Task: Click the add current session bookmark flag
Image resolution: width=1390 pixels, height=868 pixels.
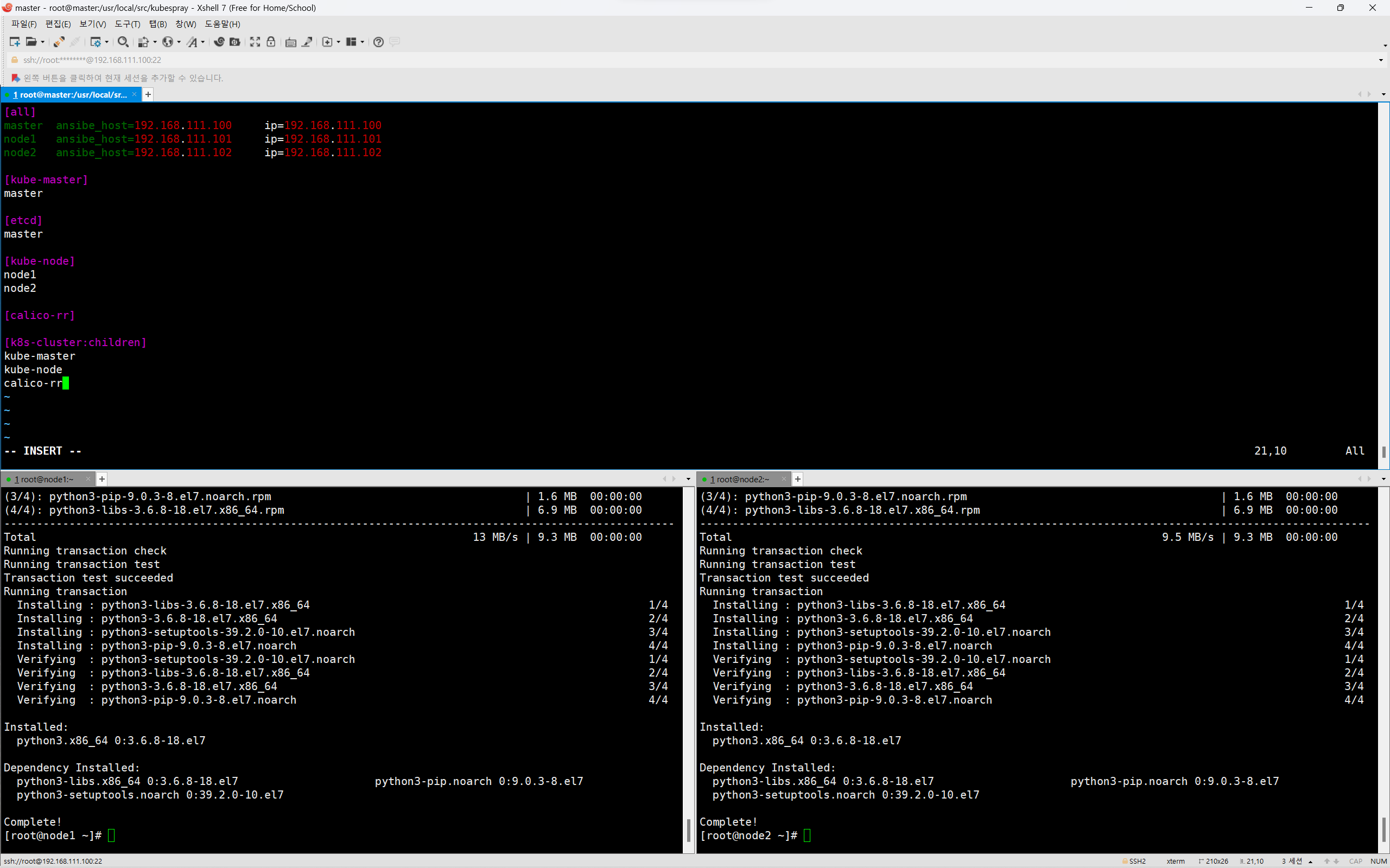Action: tap(16, 78)
